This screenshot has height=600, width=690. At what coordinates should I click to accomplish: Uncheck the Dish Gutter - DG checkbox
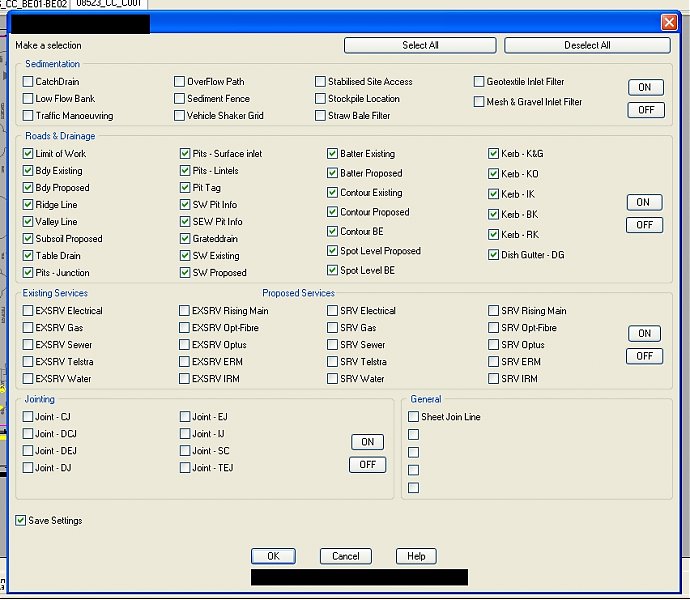point(494,255)
